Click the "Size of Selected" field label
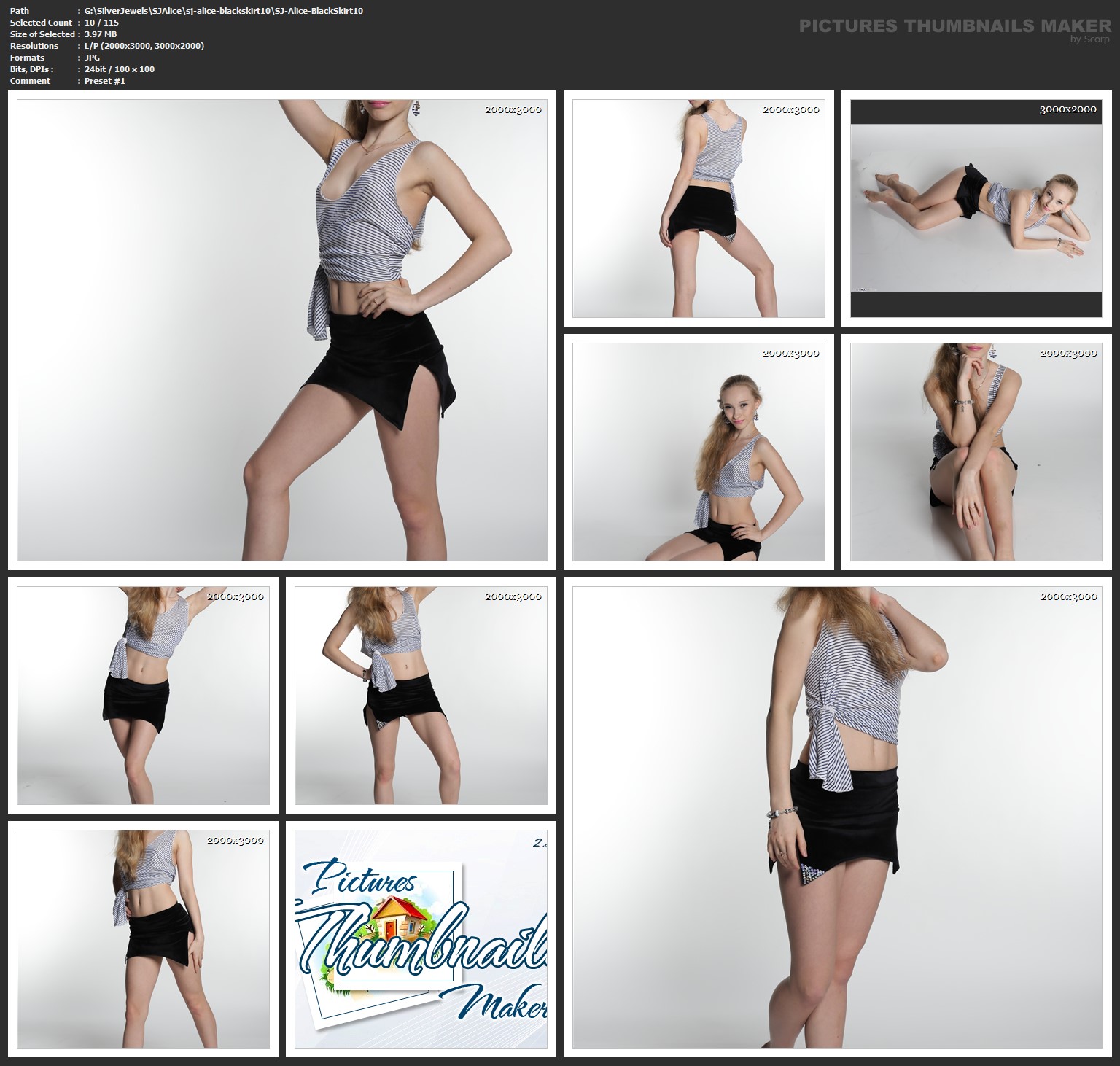This screenshot has width=1120, height=1066. [42, 34]
